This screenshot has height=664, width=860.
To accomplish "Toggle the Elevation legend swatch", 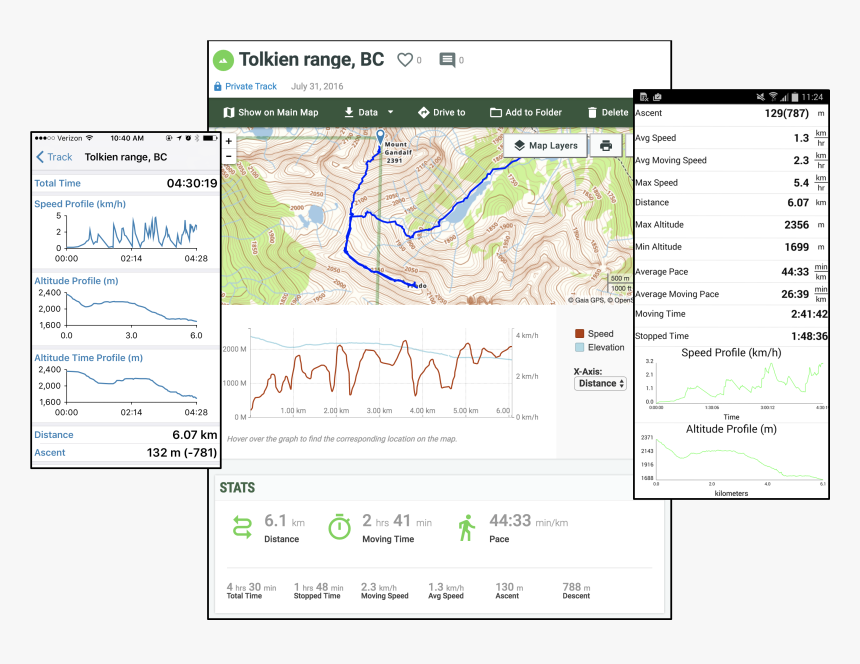I will click(x=579, y=348).
